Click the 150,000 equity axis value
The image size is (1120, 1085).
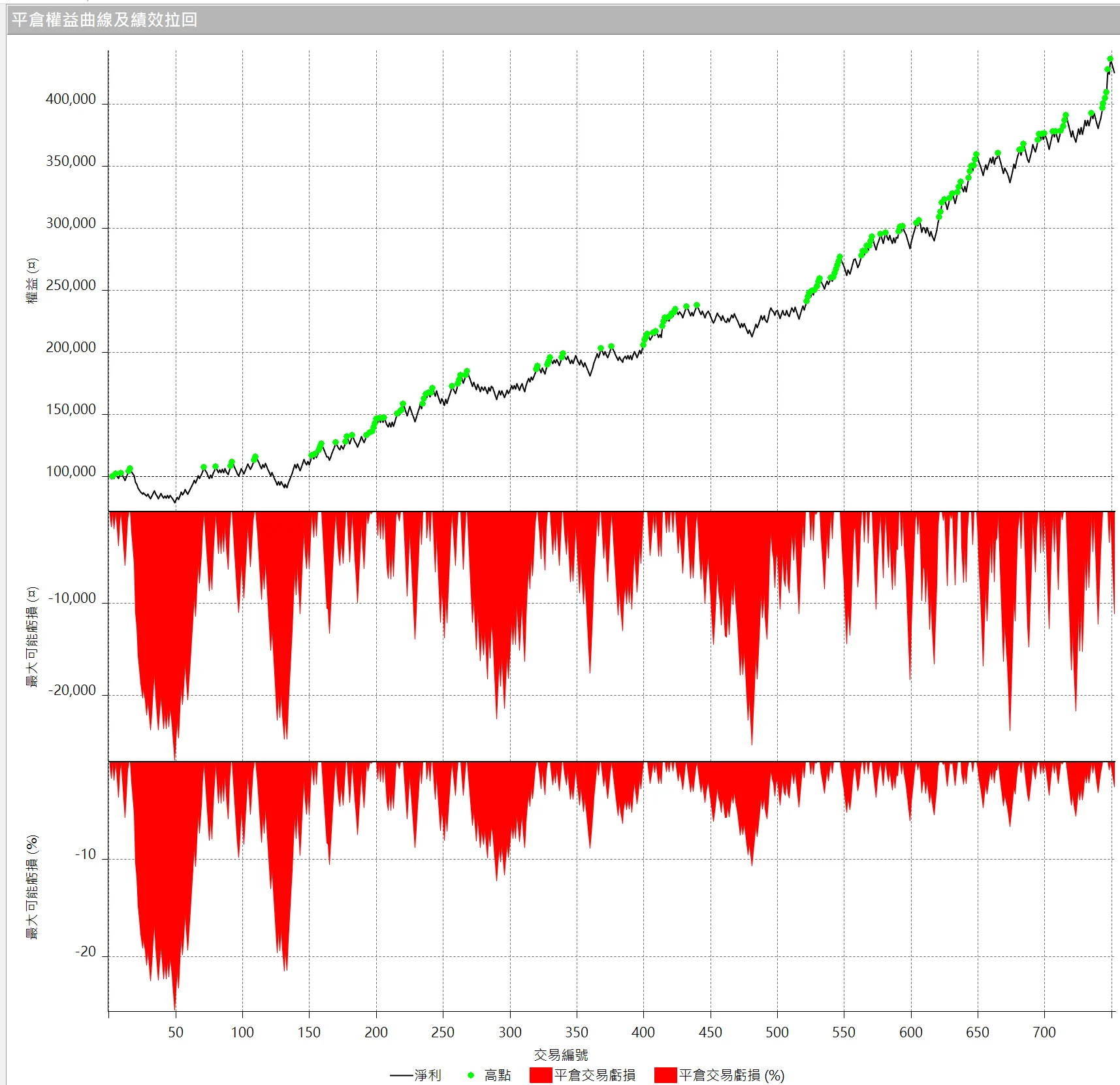pos(71,410)
